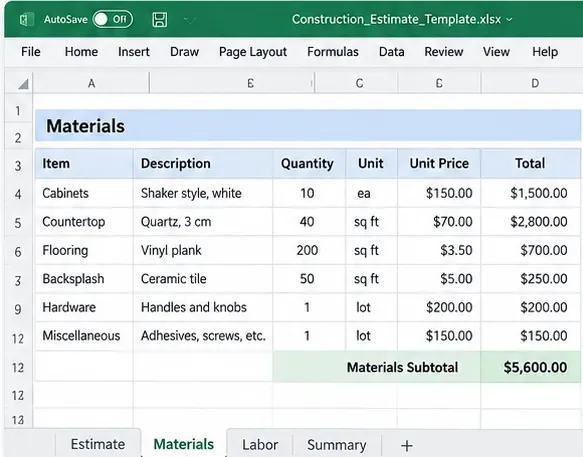The height and width of the screenshot is (457, 583).
Task: Select the quantity 40 cell
Action: point(309,222)
